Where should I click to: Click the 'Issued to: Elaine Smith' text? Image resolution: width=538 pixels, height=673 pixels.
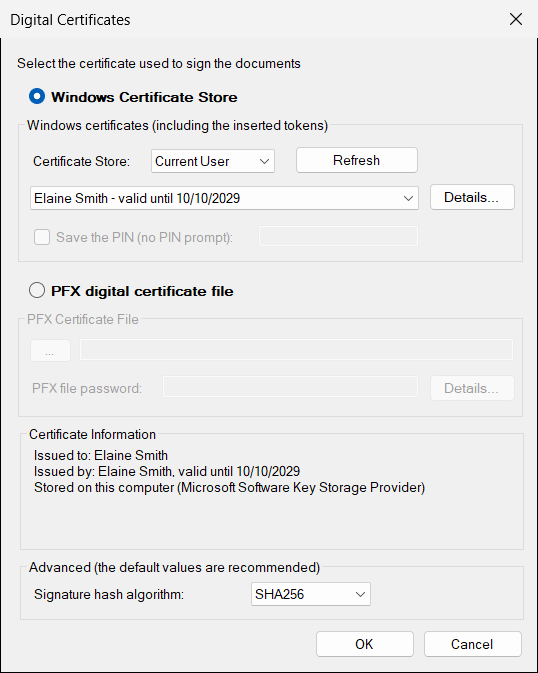(x=101, y=455)
